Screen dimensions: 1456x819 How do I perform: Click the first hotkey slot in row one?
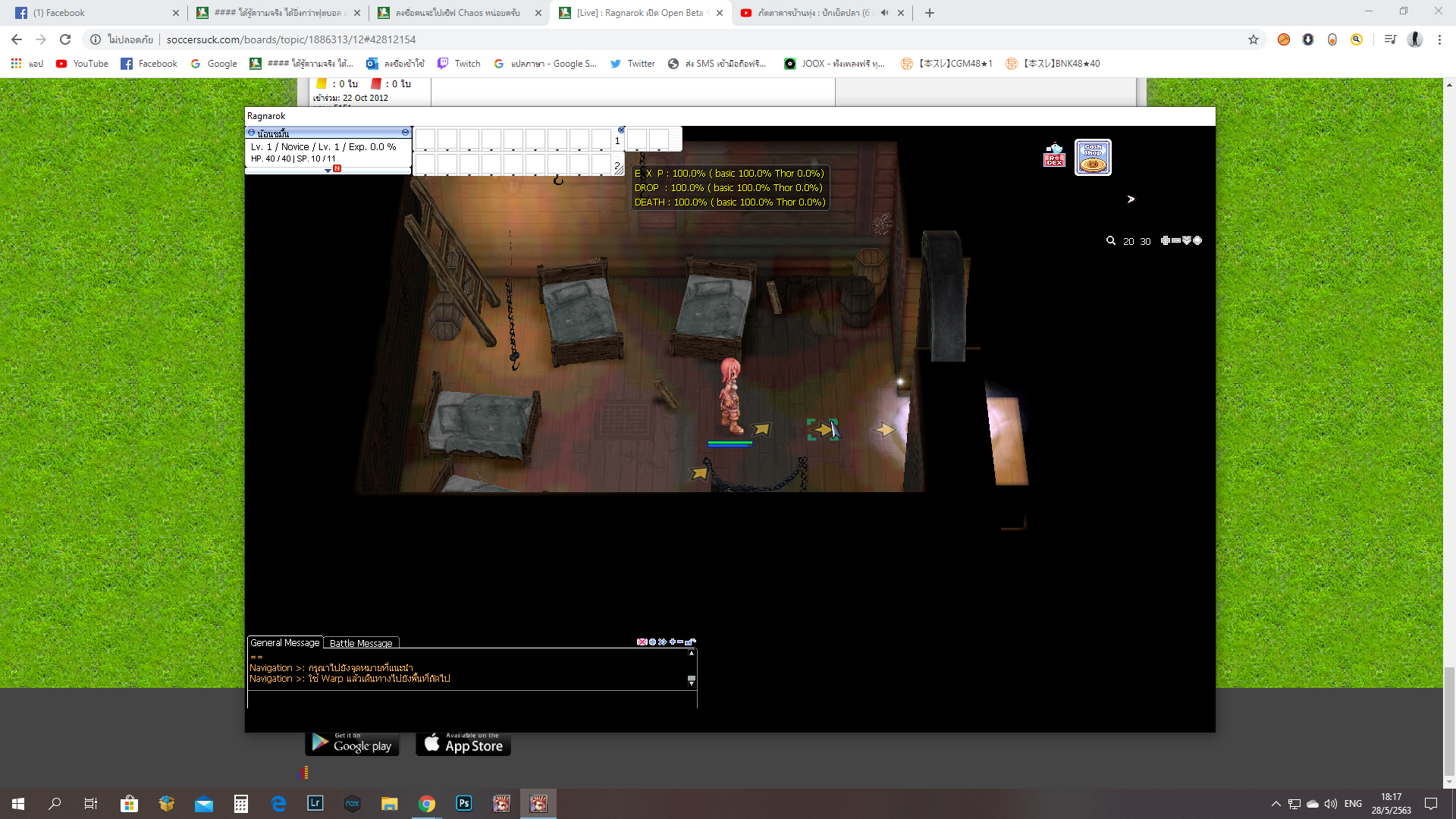click(425, 140)
